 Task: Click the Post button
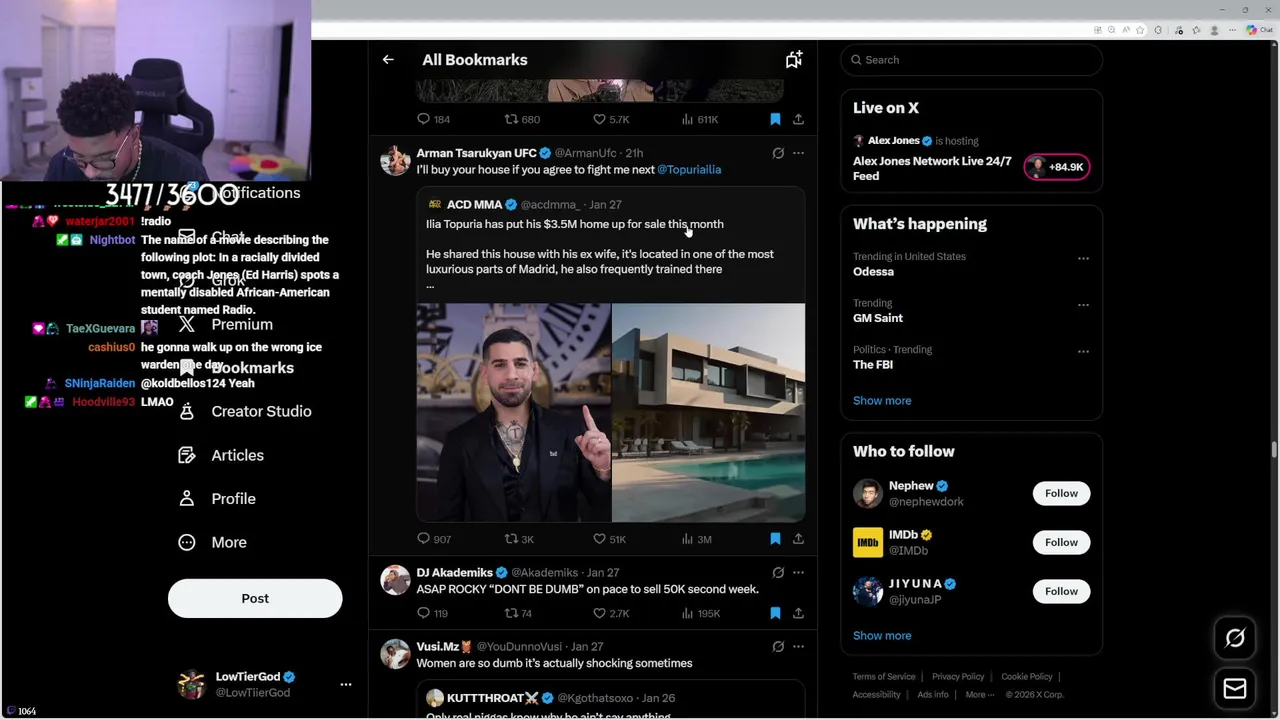pos(255,598)
